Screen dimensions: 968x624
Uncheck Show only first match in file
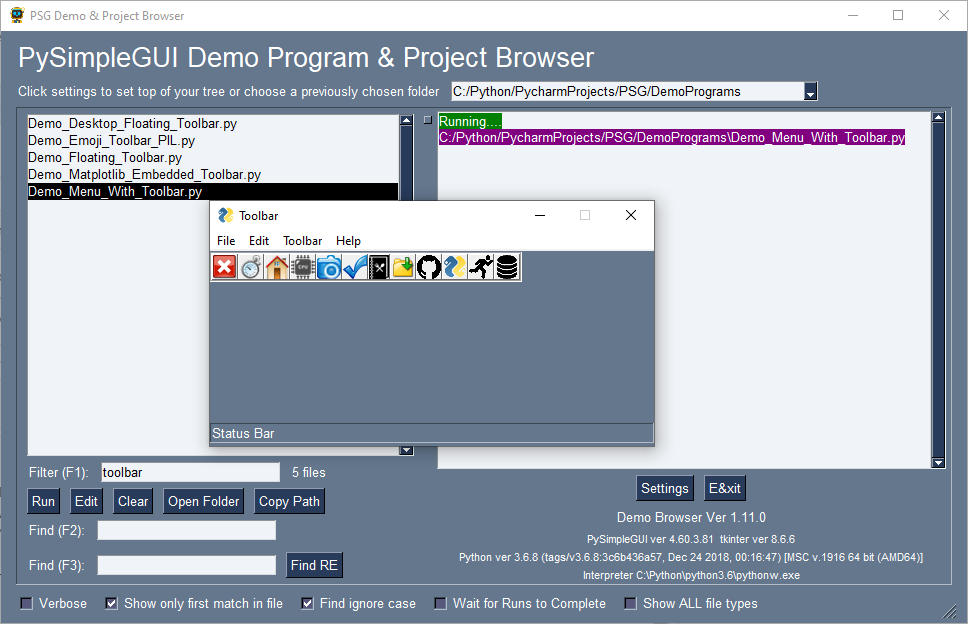111,603
